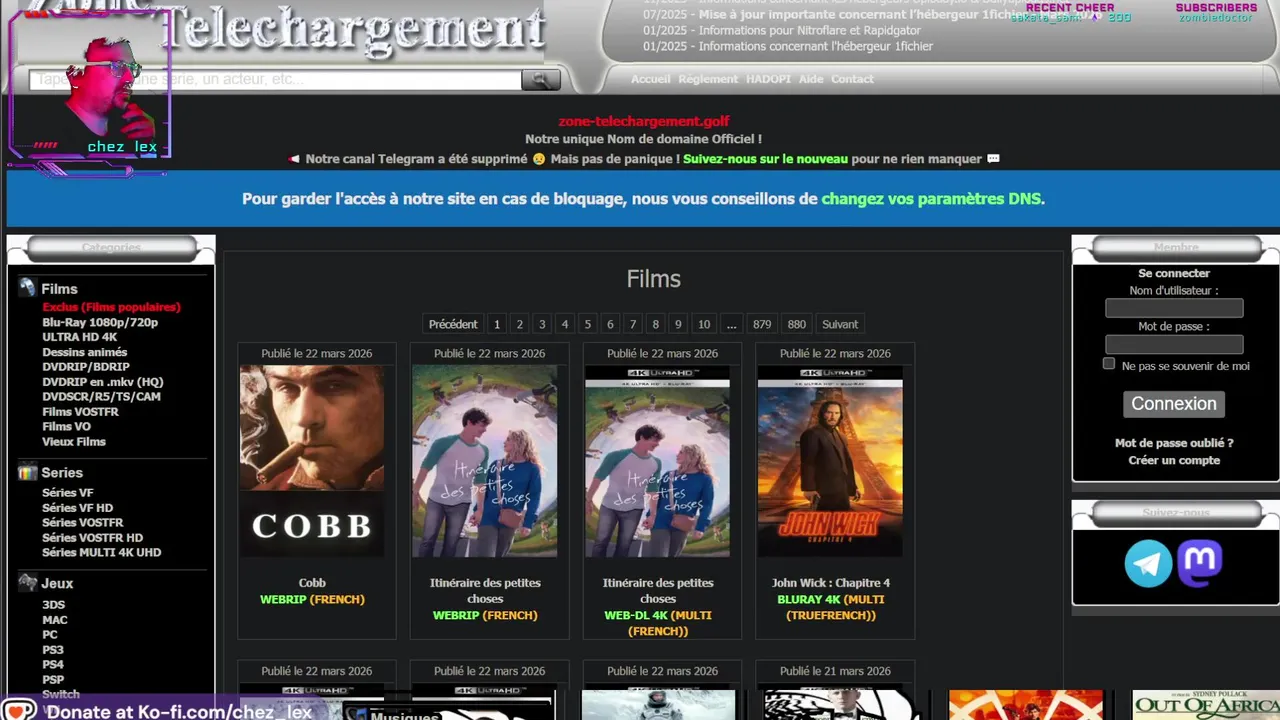
Task: Open 'changez vos paramètres DNS' link
Action: point(931,199)
